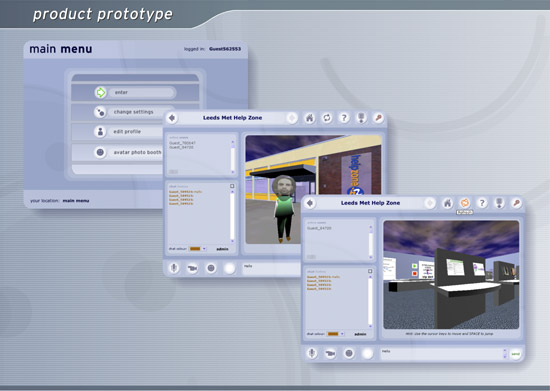Click the logged in name Guest562553
The image size is (550, 391).
(x=225, y=49)
